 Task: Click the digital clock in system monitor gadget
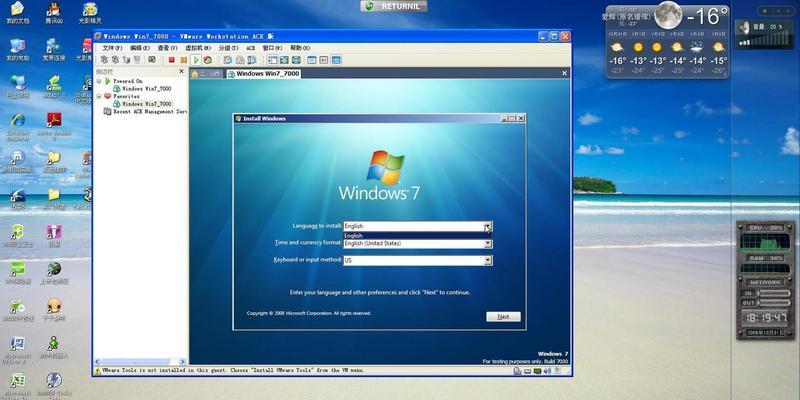(765, 319)
